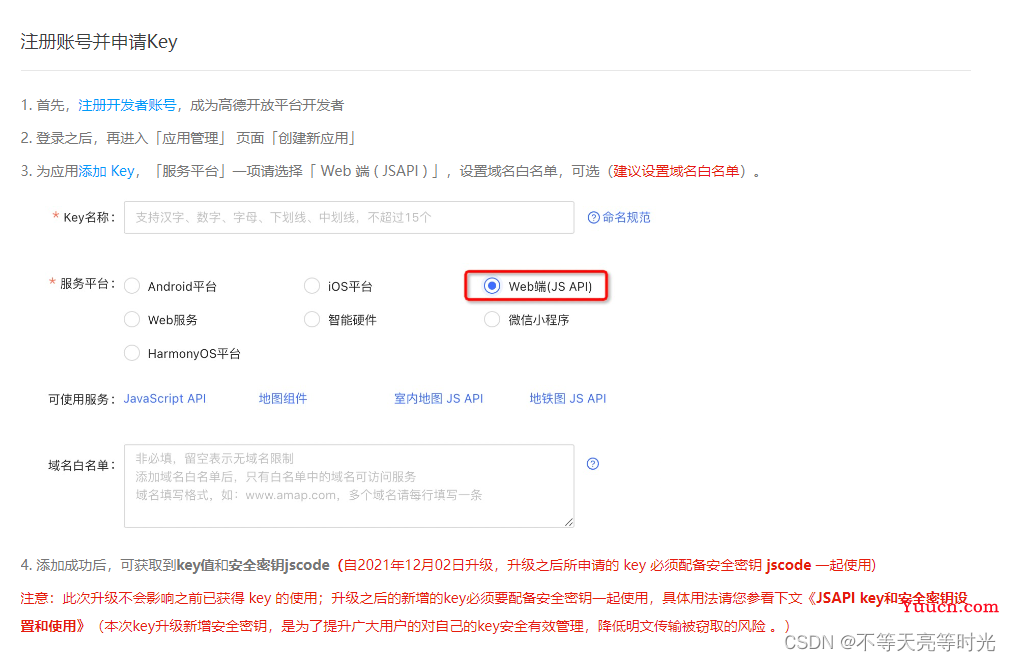The height and width of the screenshot is (661, 1011).
Task: Choose the Web服务 radio option
Action: (x=132, y=320)
